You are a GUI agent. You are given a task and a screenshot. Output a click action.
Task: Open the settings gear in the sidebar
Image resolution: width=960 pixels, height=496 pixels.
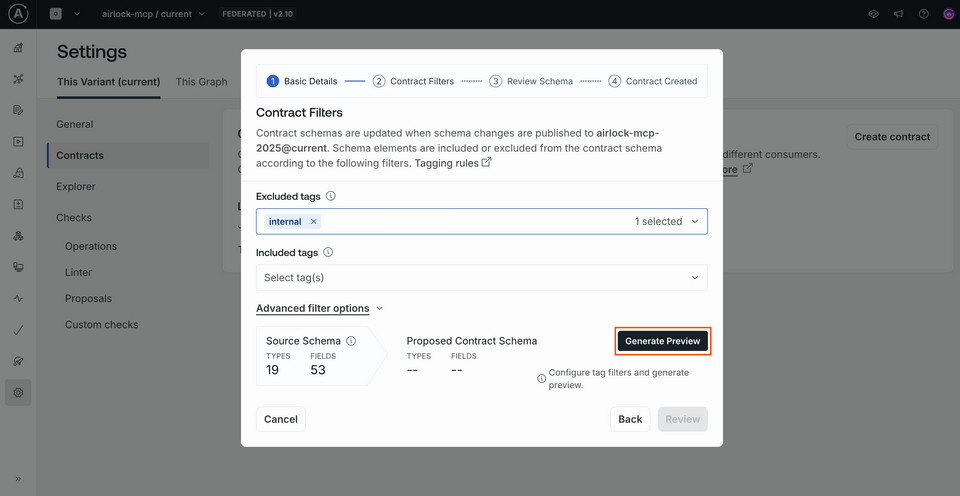(18, 393)
